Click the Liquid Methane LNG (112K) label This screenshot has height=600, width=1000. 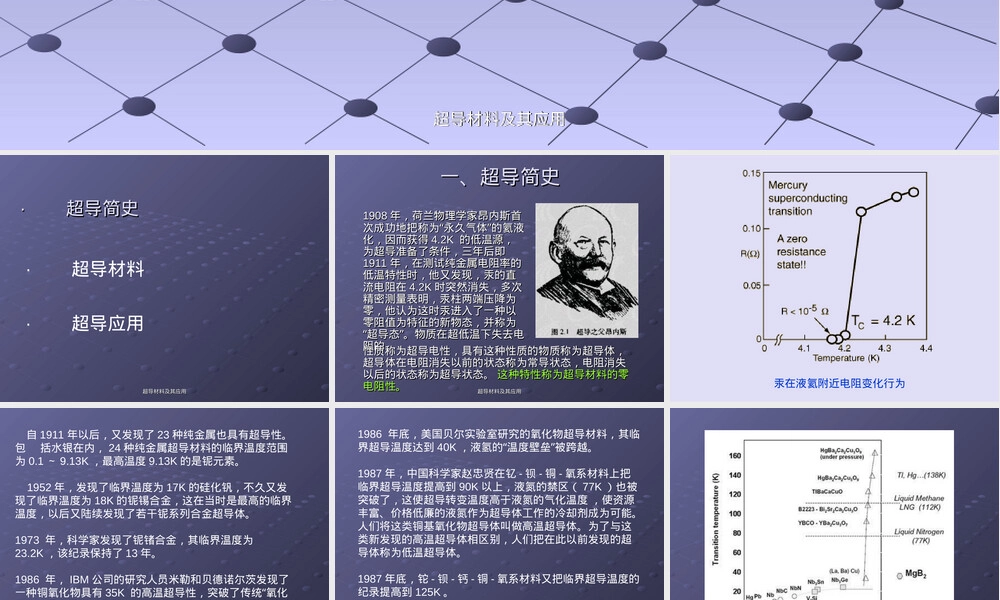(x=919, y=502)
